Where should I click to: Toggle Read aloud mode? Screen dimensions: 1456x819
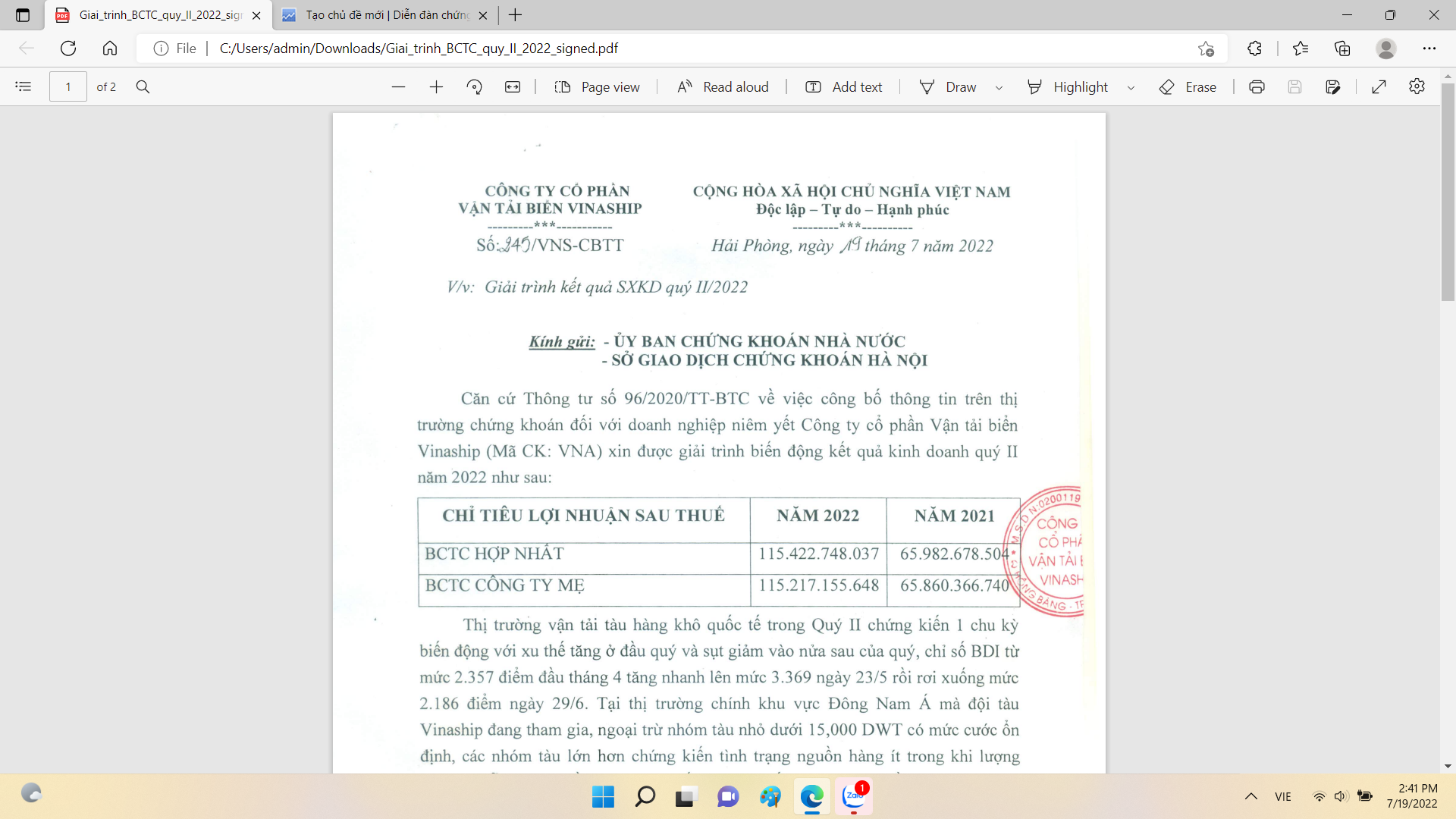coord(723,87)
